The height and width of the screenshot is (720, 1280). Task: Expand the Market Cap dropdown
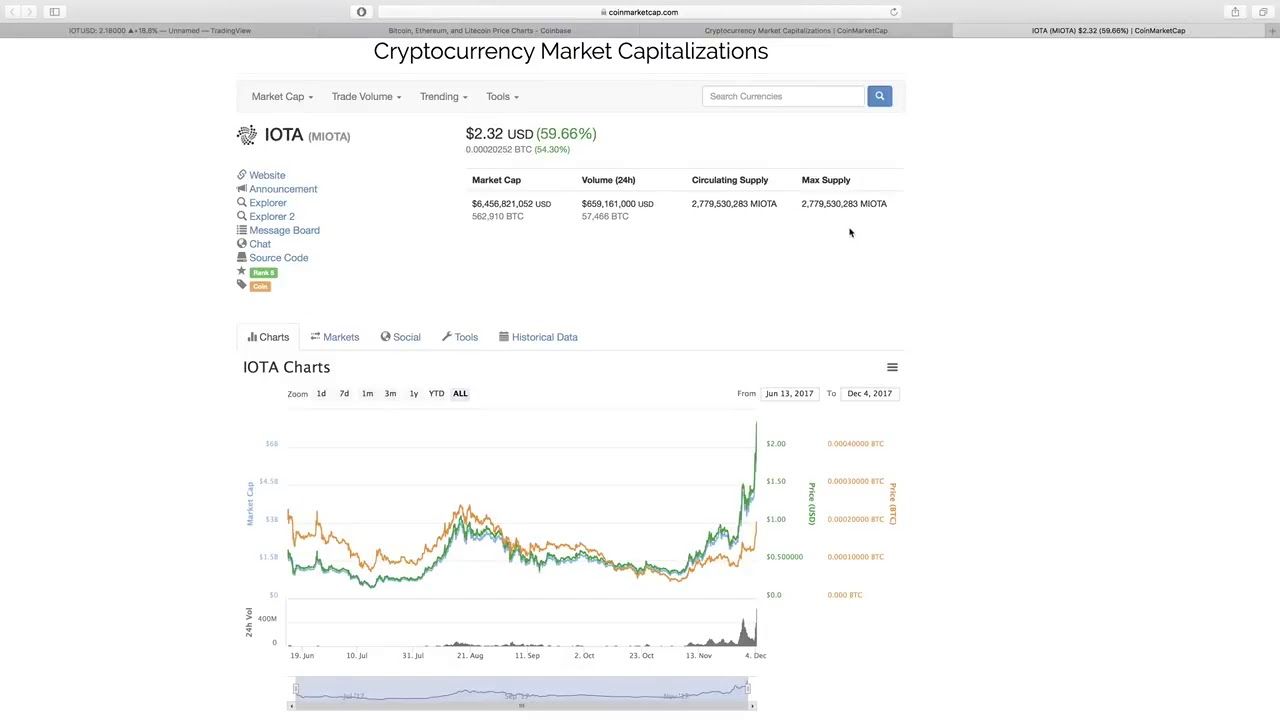click(x=282, y=96)
